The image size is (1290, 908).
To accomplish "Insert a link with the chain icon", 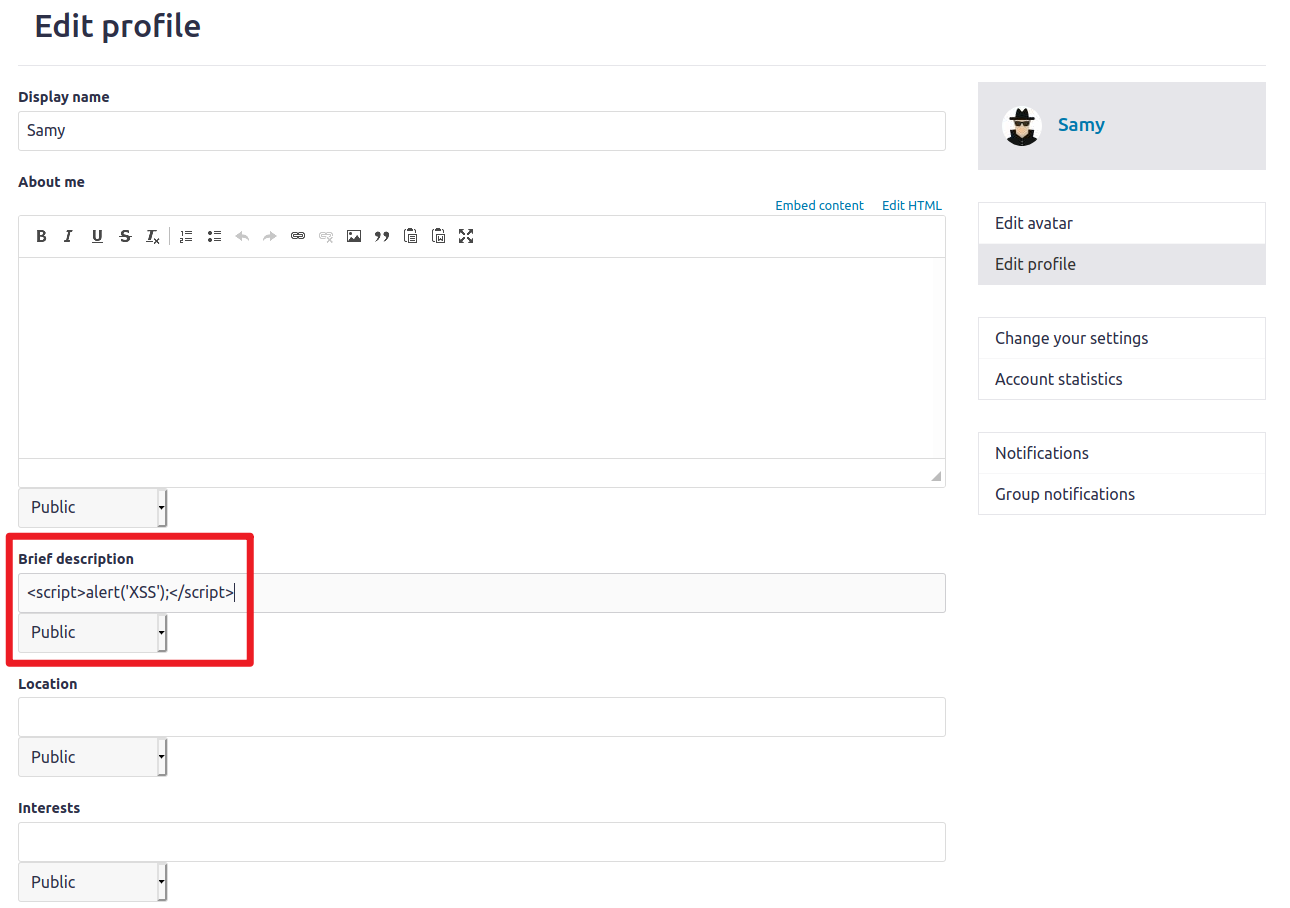I will pyautogui.click(x=298, y=236).
